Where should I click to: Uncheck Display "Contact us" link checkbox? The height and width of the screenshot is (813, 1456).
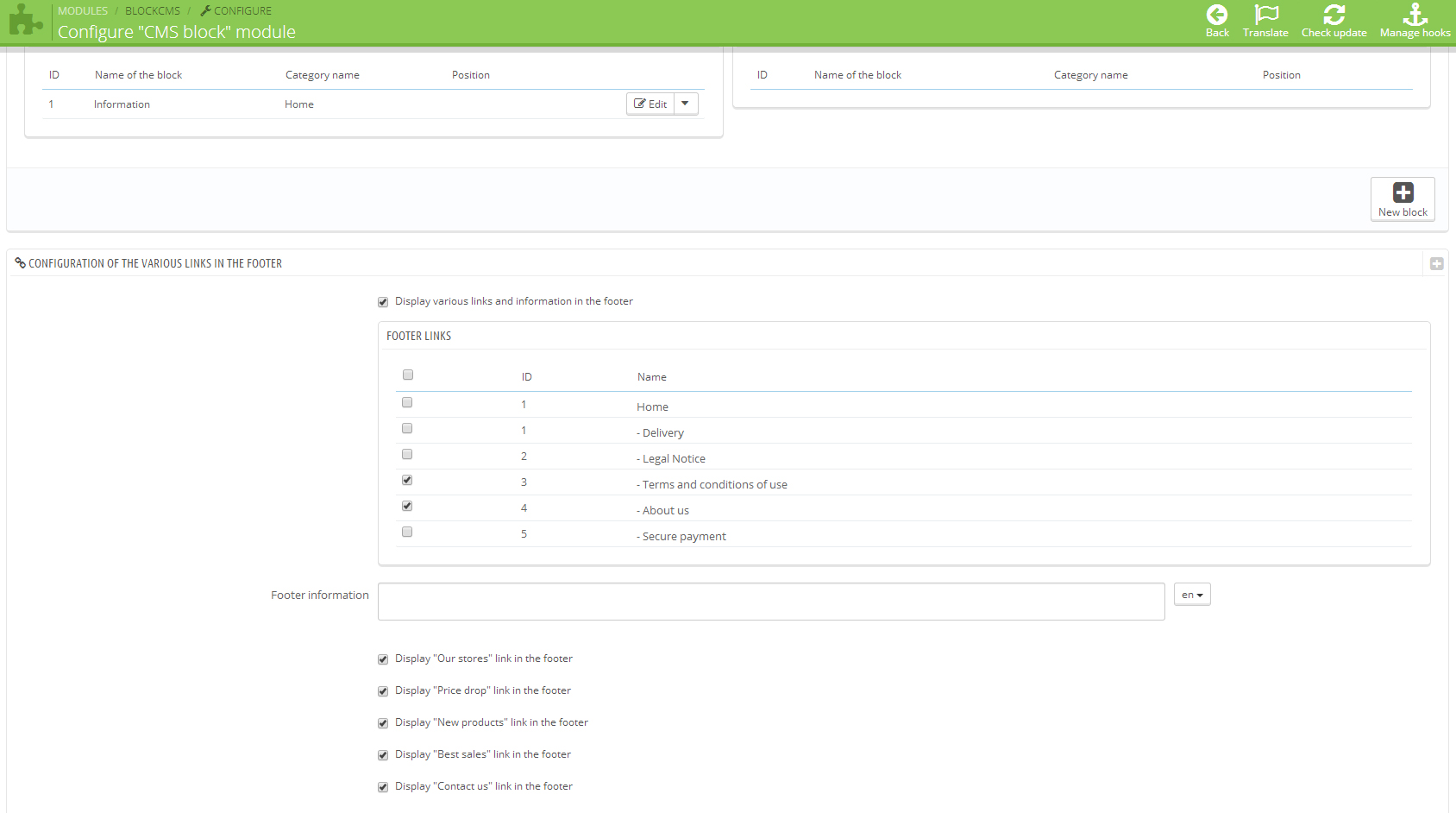pyautogui.click(x=383, y=787)
